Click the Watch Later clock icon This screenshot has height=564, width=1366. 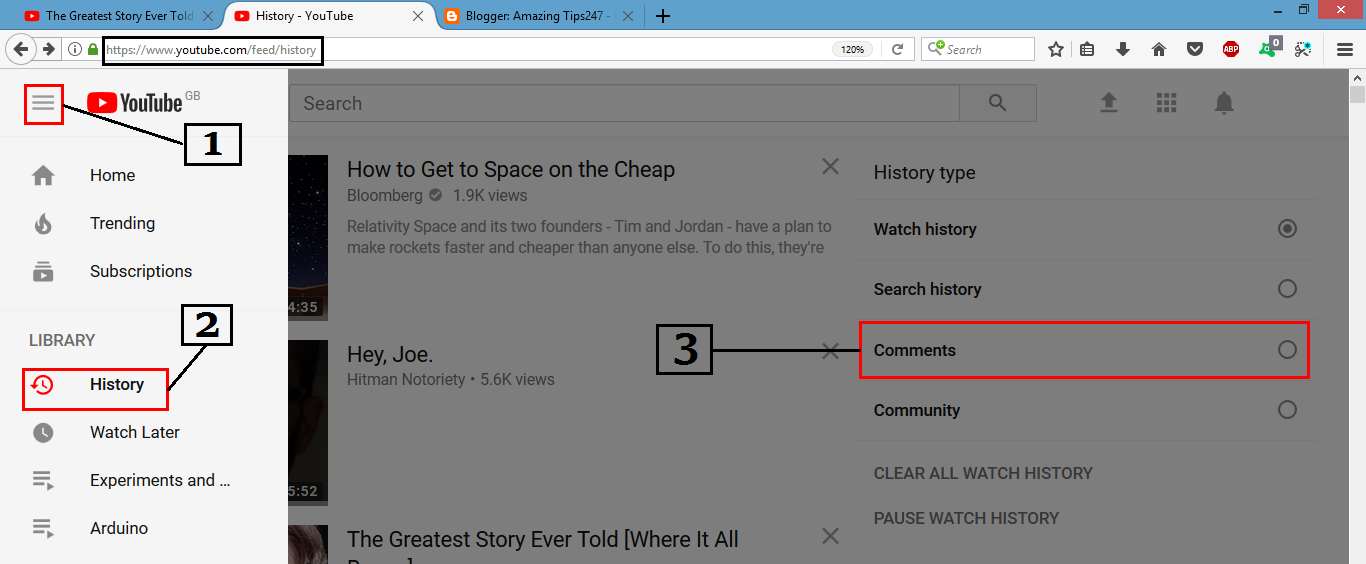[43, 432]
